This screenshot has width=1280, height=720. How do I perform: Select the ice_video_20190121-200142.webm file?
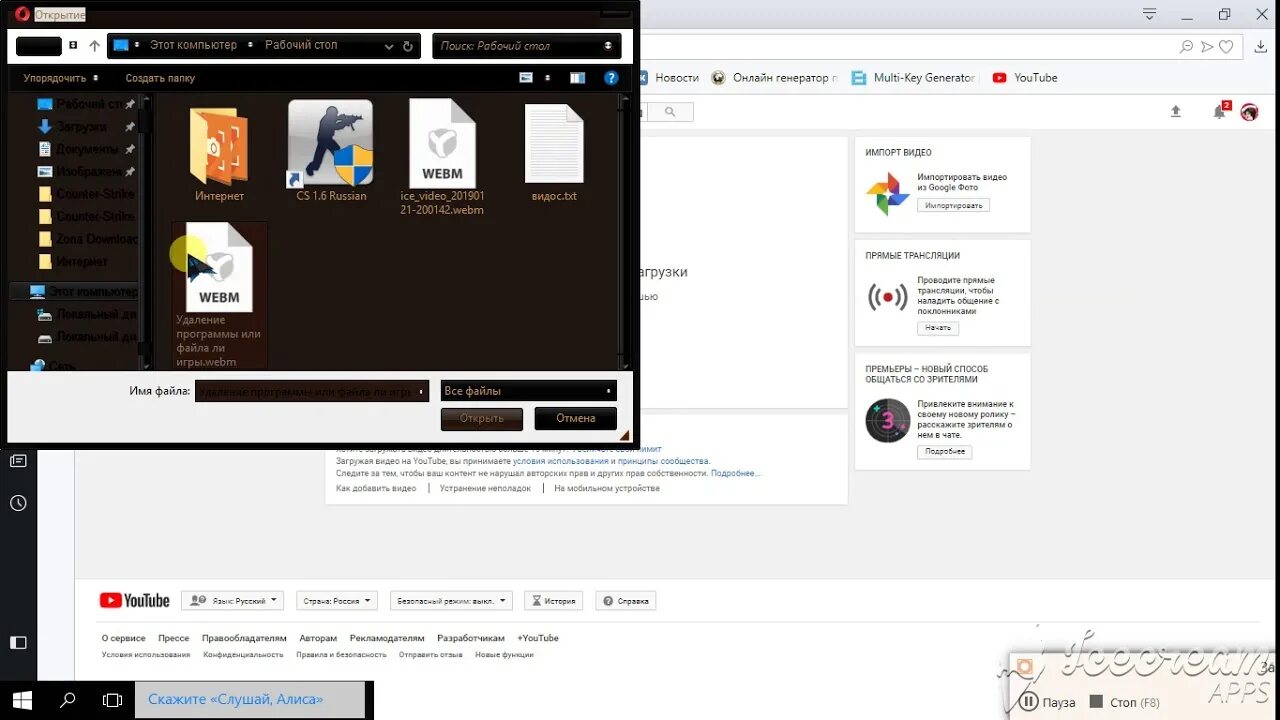(442, 158)
